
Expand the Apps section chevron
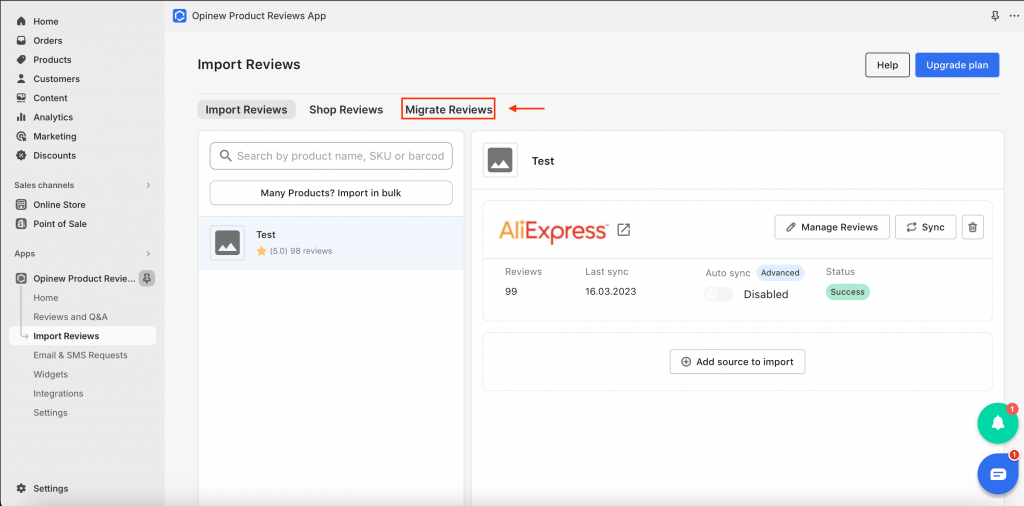tap(148, 253)
